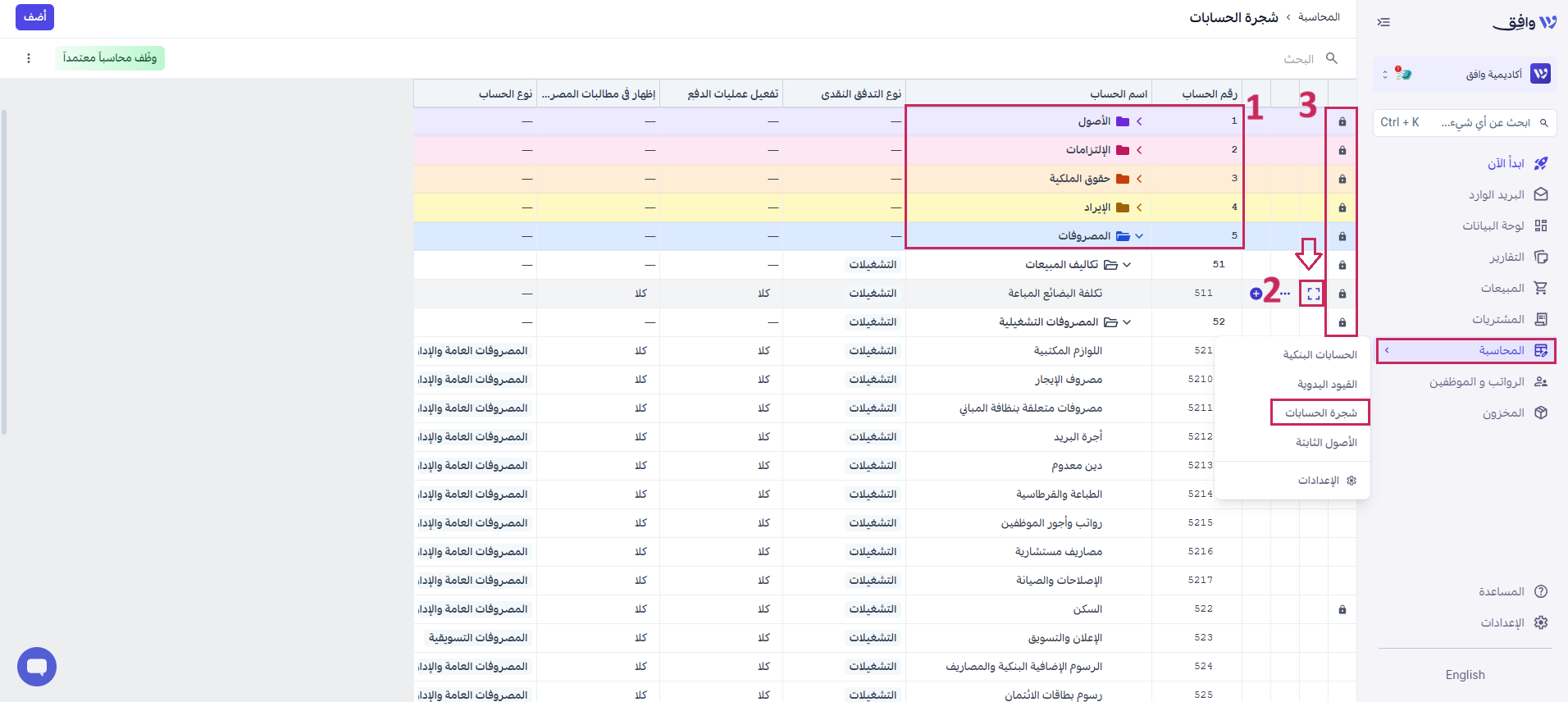Image resolution: width=1568 pixels, height=702 pixels.
Task: Switch language via the English link
Action: click(1465, 675)
